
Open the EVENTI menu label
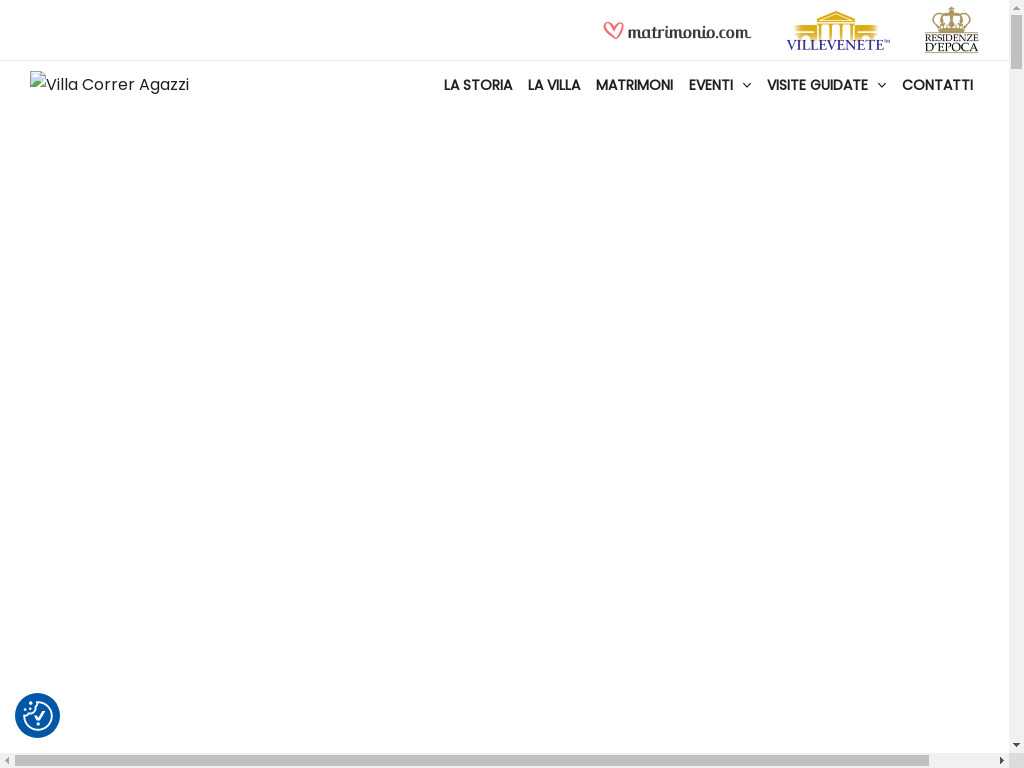pos(710,86)
